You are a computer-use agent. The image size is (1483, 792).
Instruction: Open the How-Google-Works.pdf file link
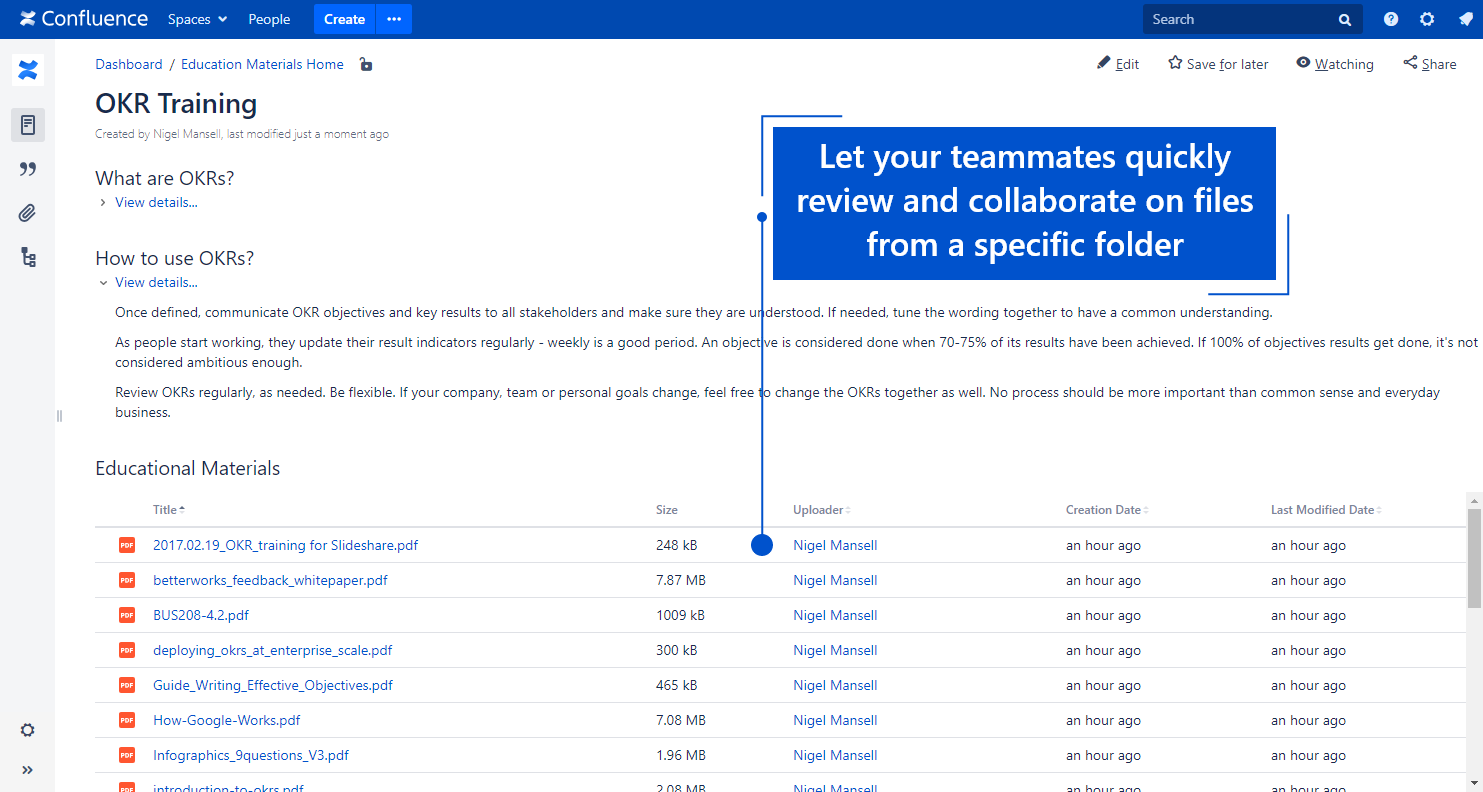pos(226,720)
